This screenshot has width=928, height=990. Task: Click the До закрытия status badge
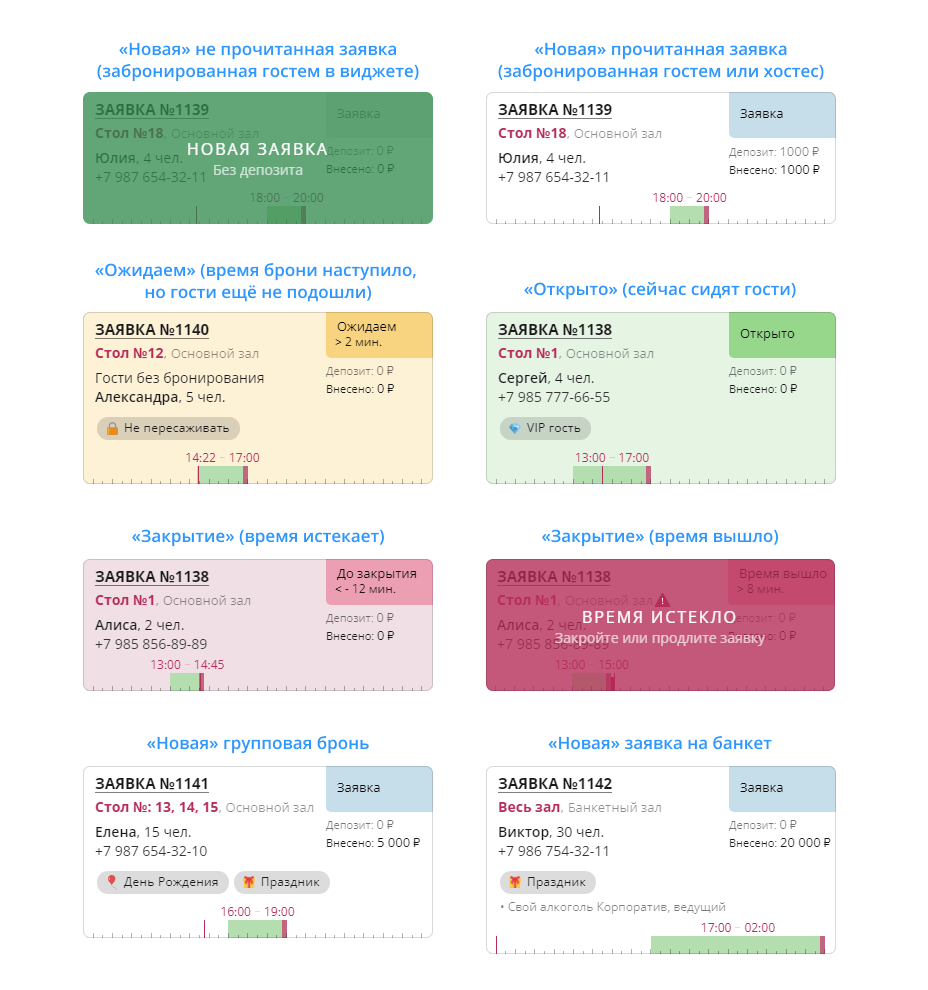tap(379, 581)
